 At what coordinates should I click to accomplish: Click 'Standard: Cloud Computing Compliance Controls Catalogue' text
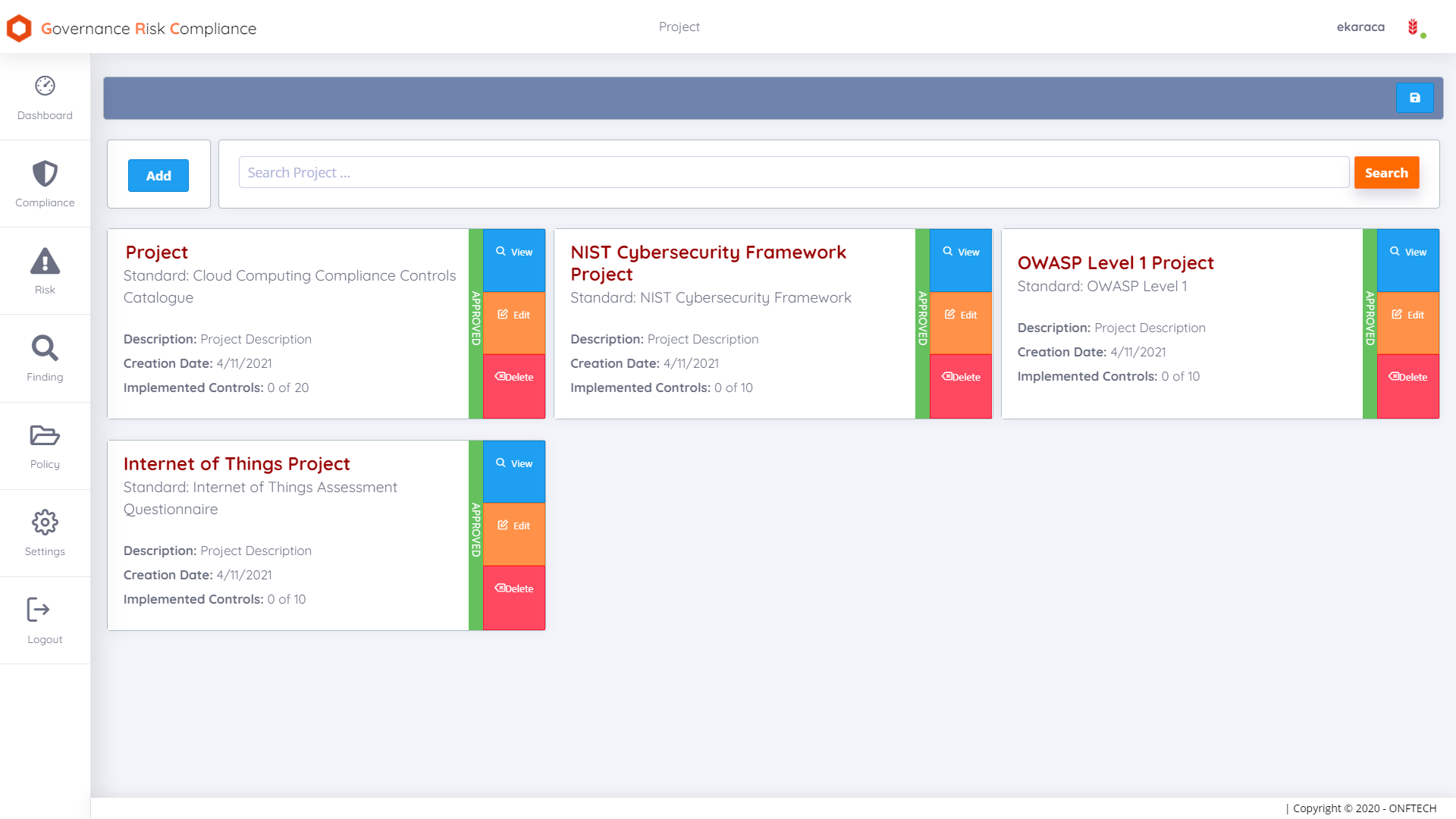[x=290, y=287]
